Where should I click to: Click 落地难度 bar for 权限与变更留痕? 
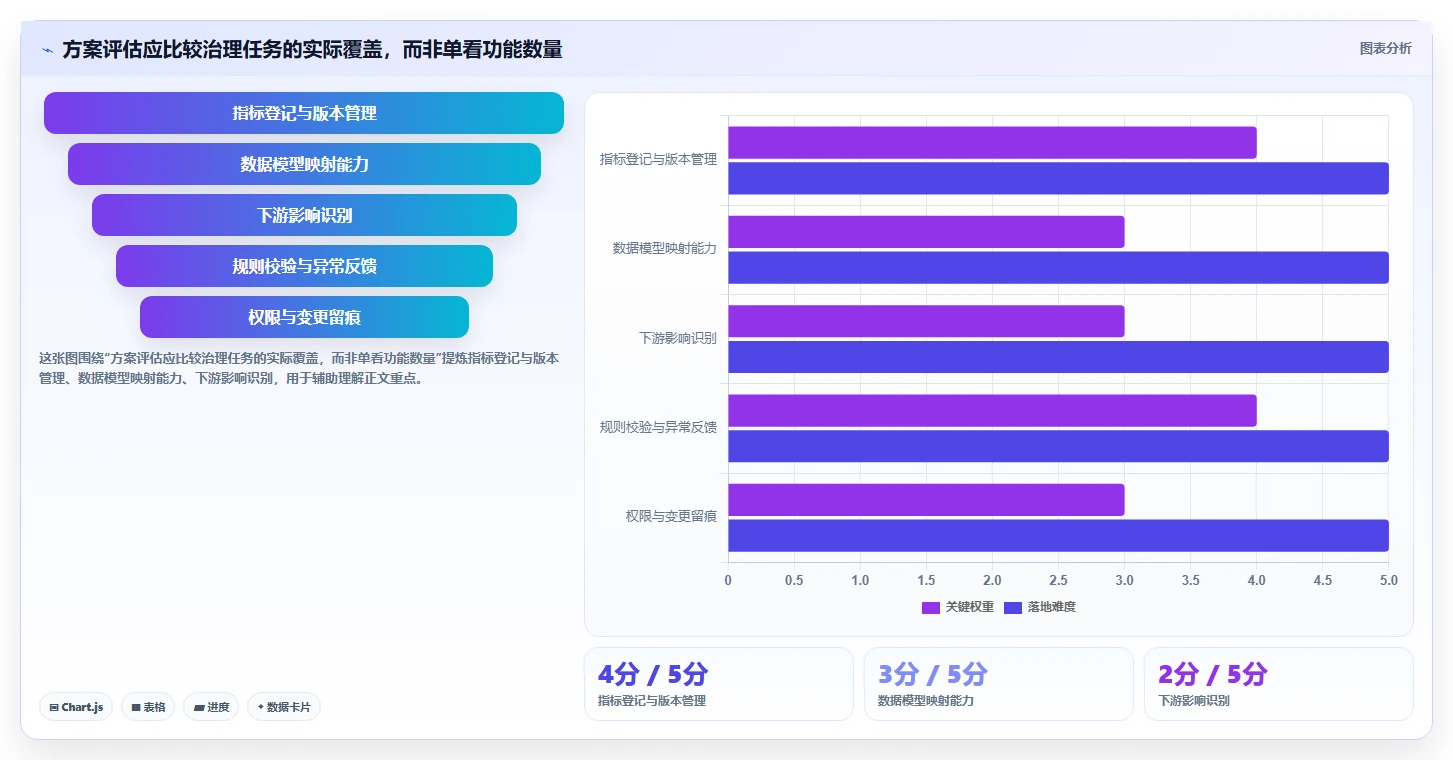click(1058, 535)
